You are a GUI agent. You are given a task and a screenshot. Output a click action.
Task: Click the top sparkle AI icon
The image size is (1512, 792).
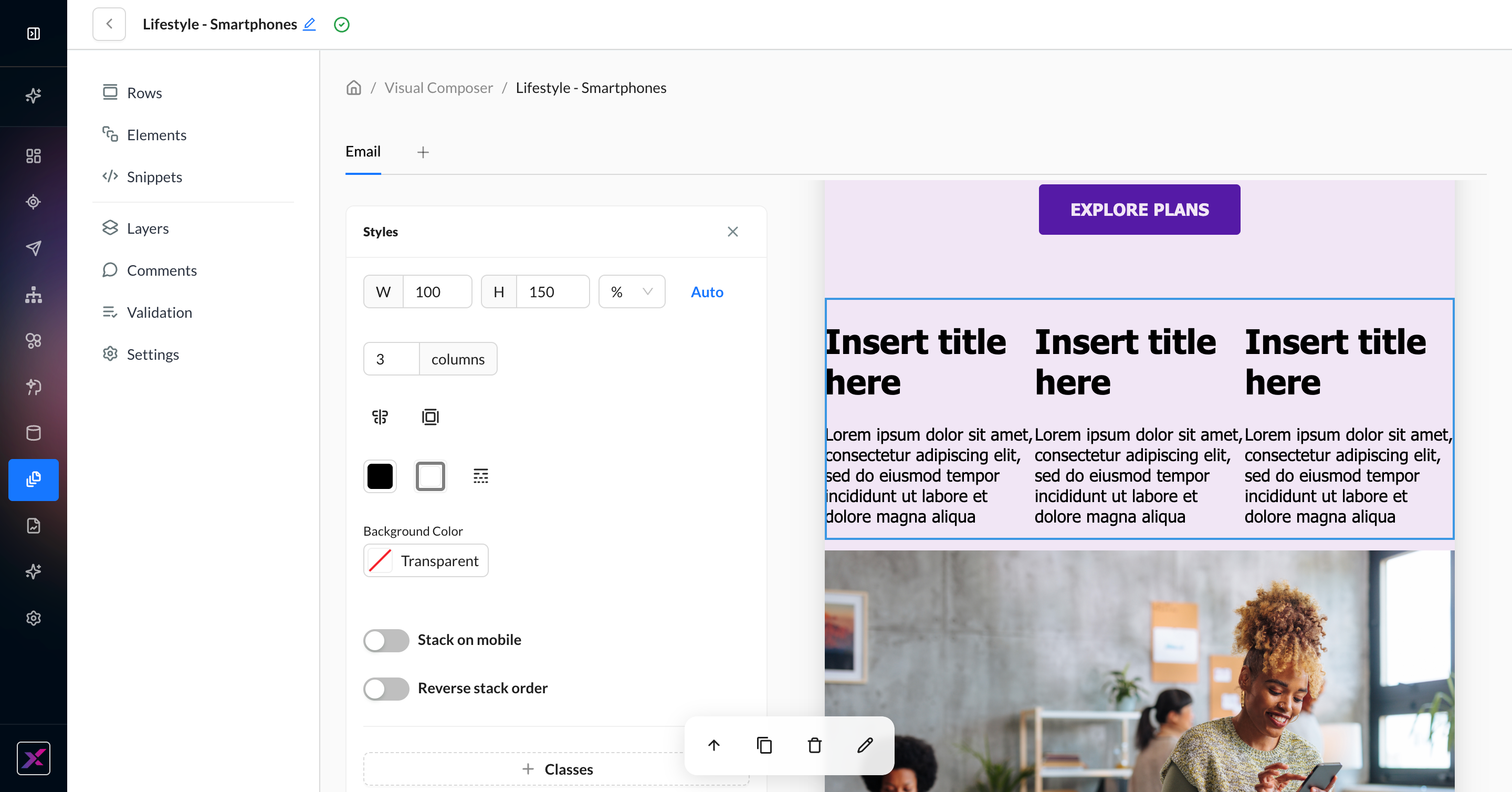[x=34, y=95]
